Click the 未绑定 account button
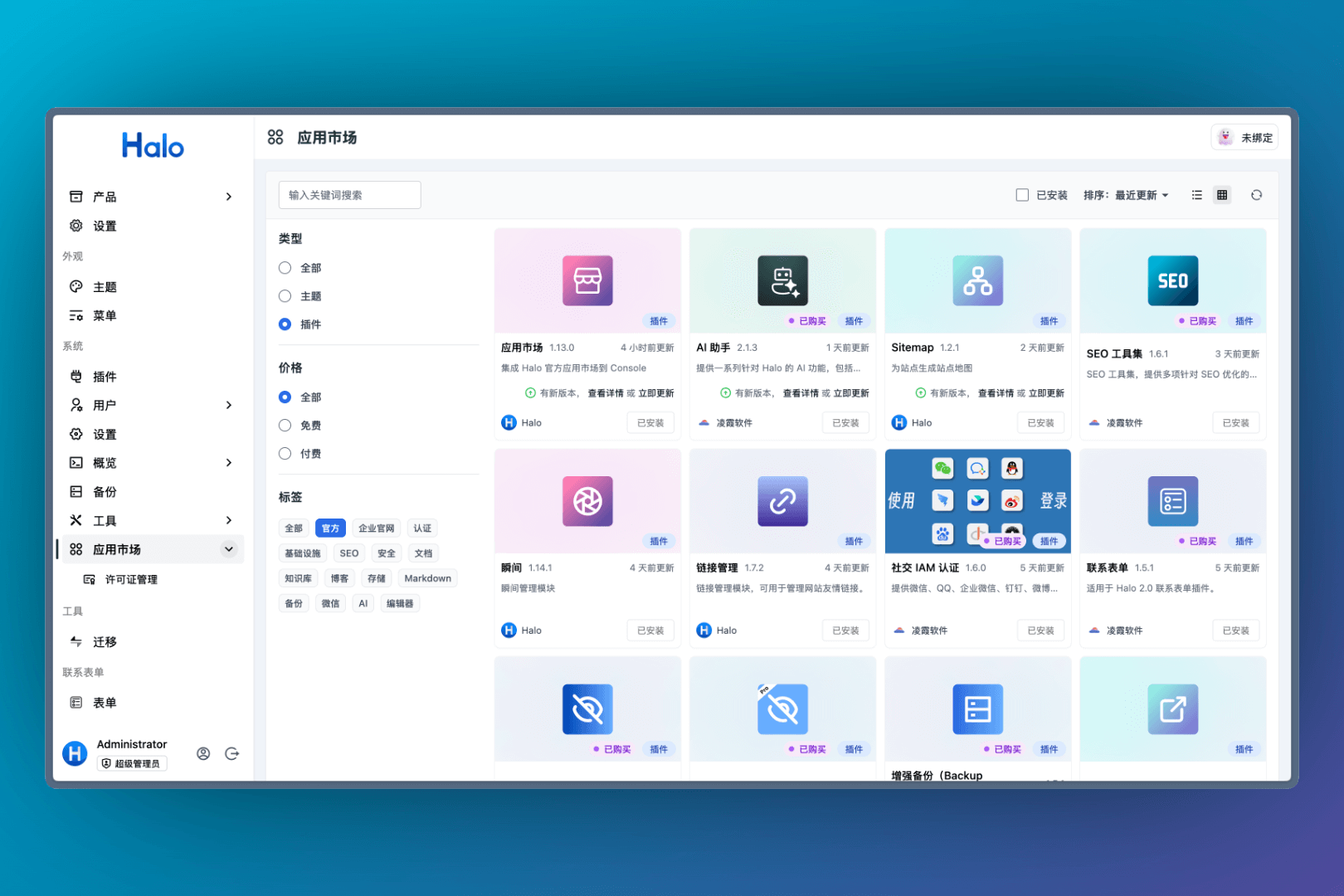 pyautogui.click(x=1244, y=138)
